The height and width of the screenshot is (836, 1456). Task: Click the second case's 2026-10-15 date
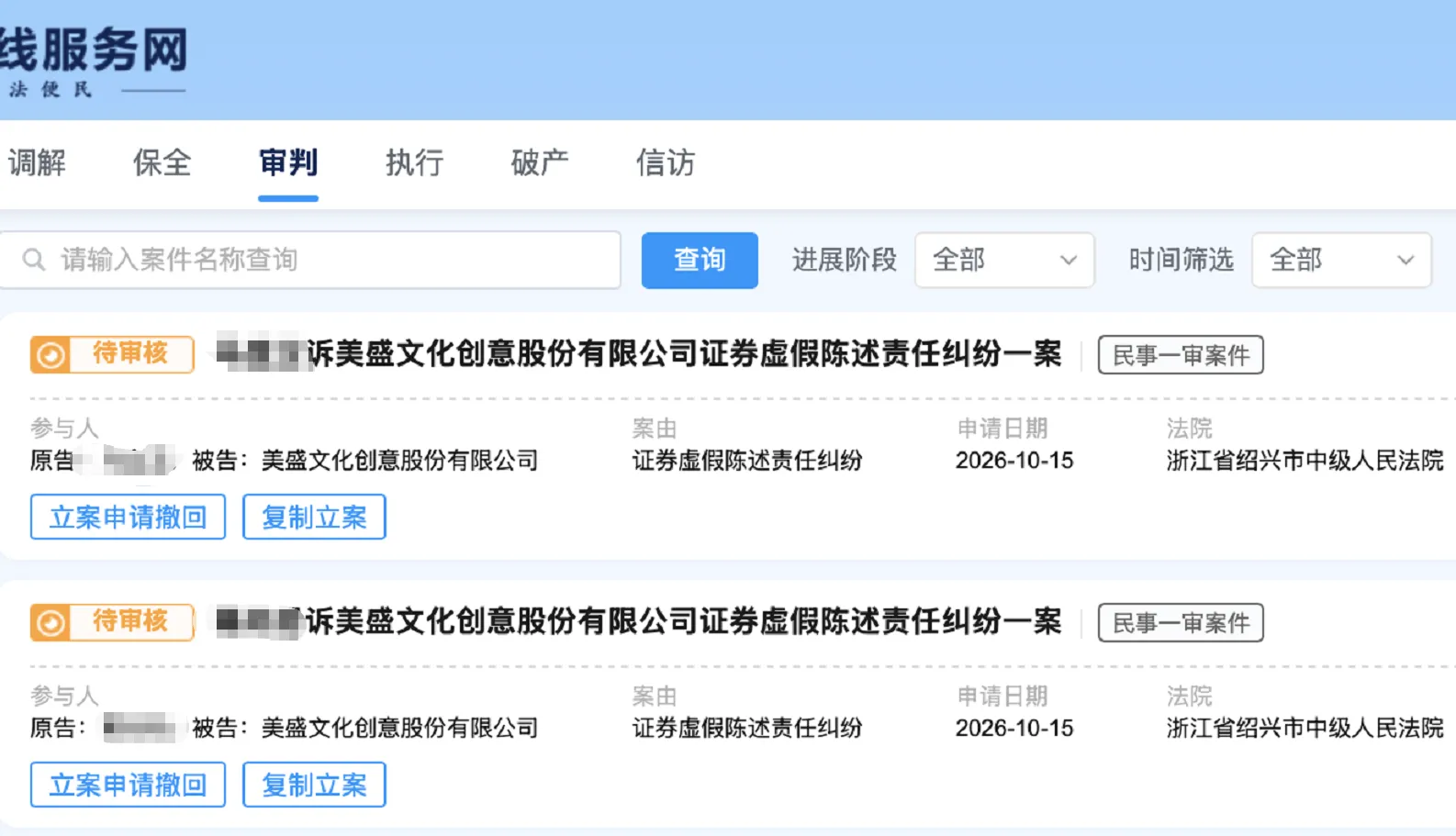tap(1014, 728)
